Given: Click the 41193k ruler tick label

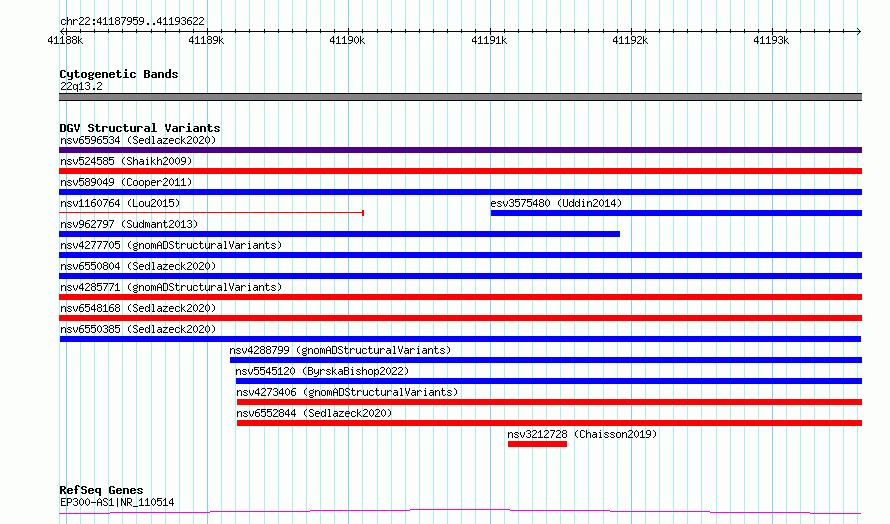Looking at the screenshot, I should pos(771,40).
